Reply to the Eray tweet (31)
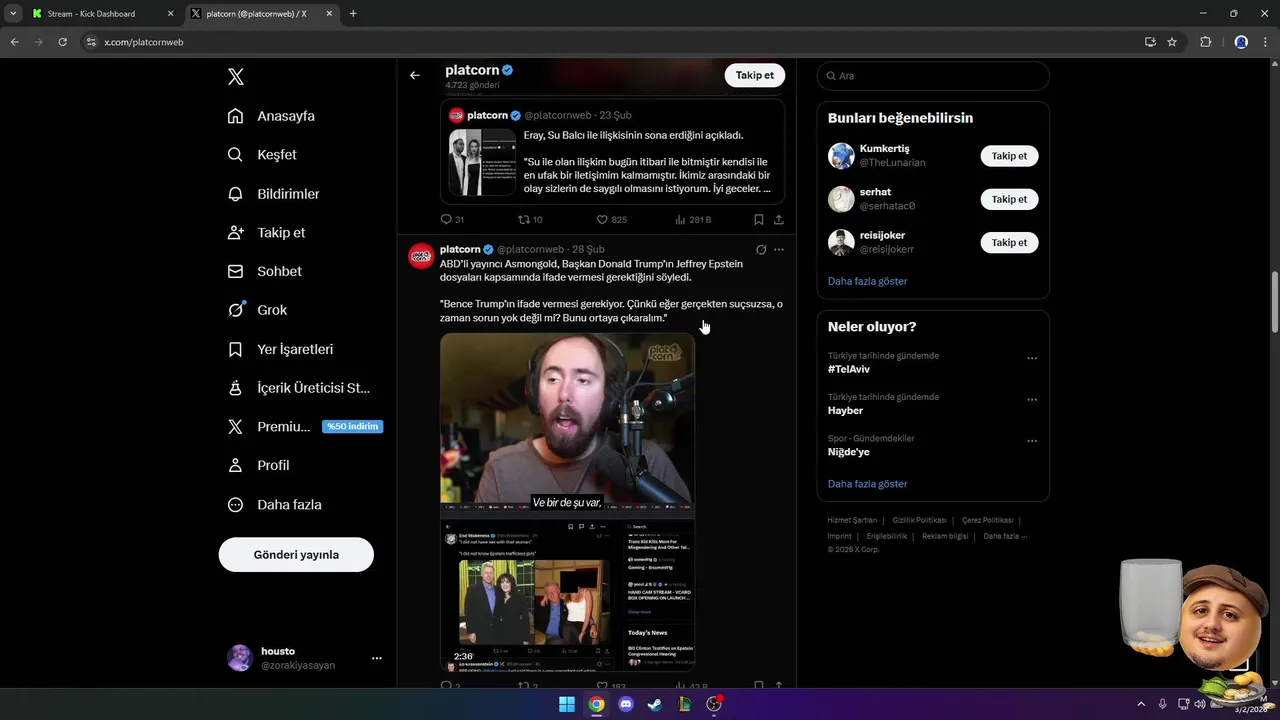The height and width of the screenshot is (720, 1280). click(452, 220)
